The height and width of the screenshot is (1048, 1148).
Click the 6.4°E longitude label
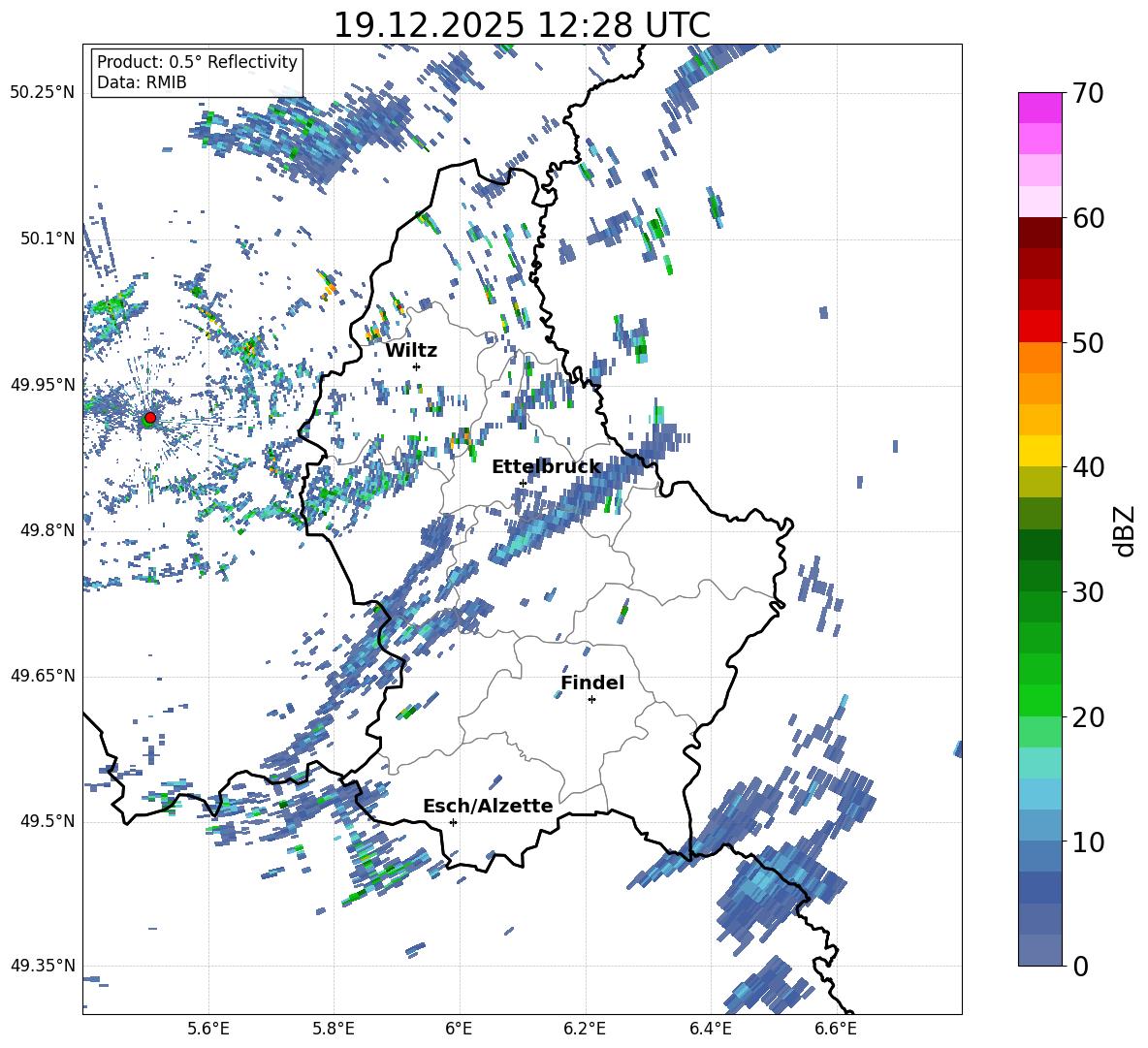pos(710,1029)
